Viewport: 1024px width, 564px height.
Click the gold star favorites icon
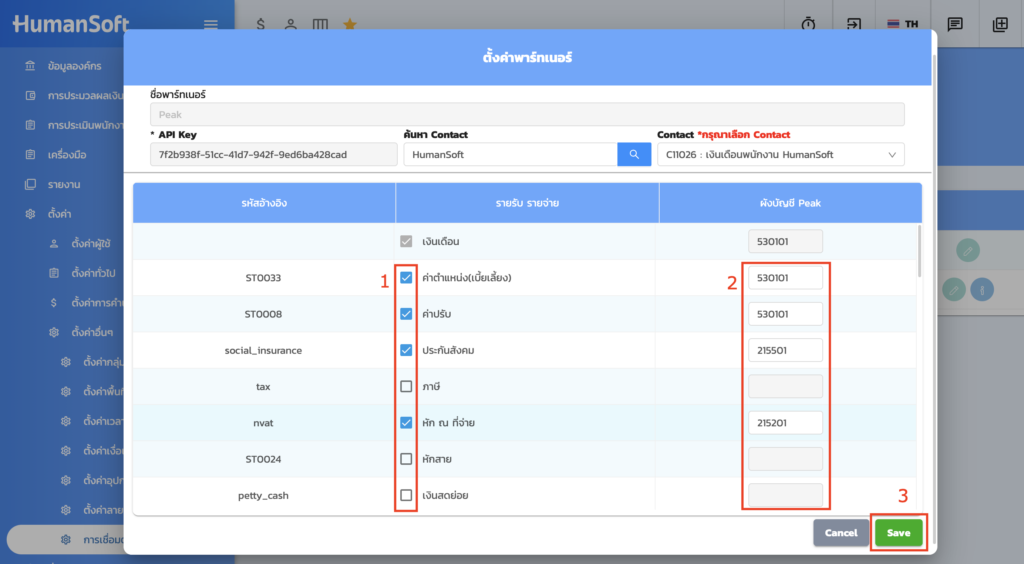point(349,25)
